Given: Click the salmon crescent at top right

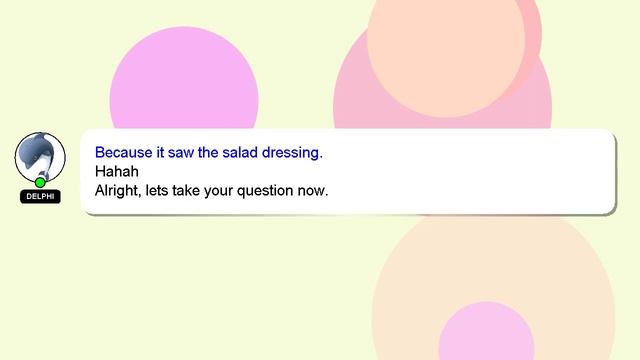Looking at the screenshot, I should point(533,41).
